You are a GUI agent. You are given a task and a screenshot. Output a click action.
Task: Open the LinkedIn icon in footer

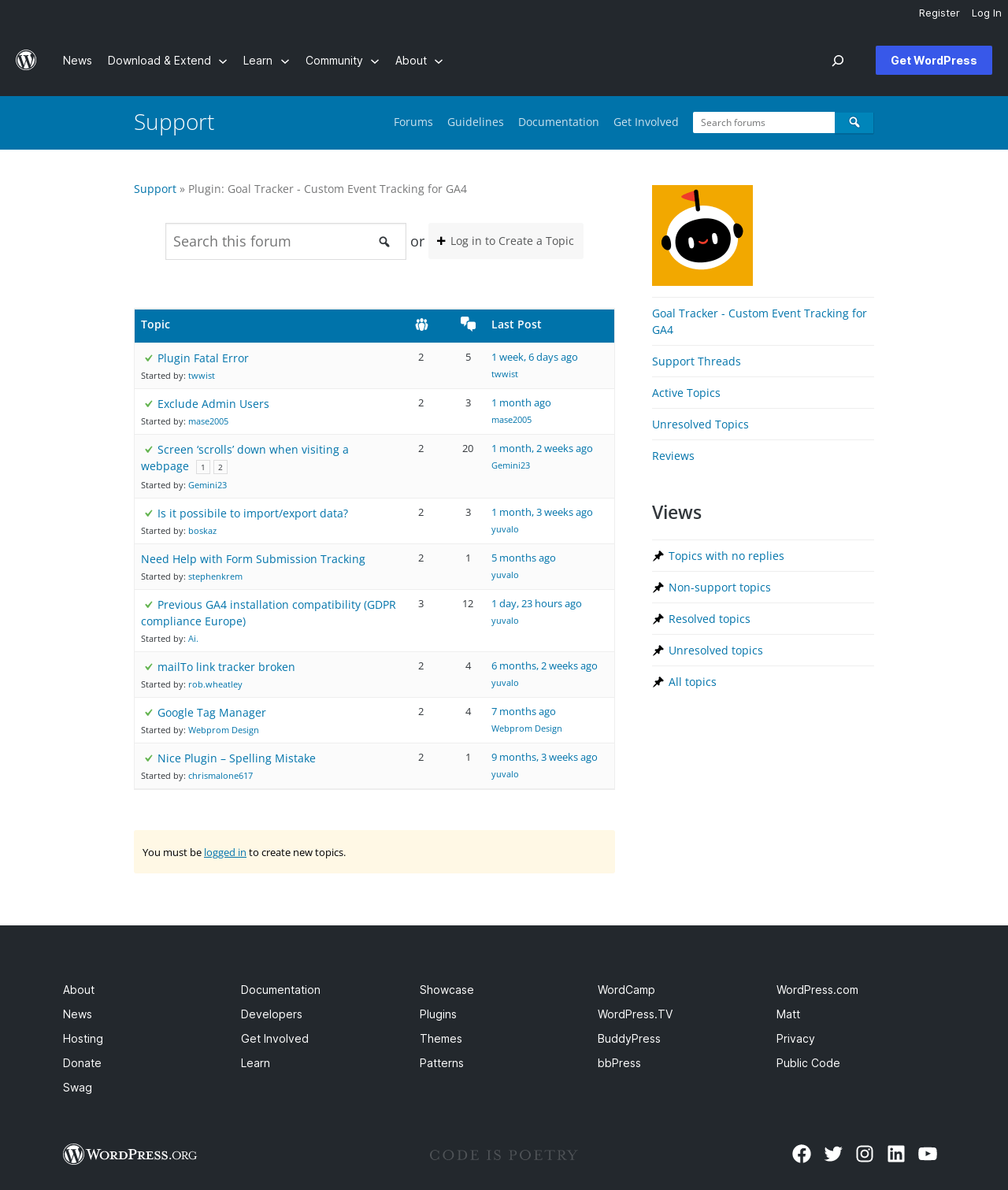click(896, 1154)
